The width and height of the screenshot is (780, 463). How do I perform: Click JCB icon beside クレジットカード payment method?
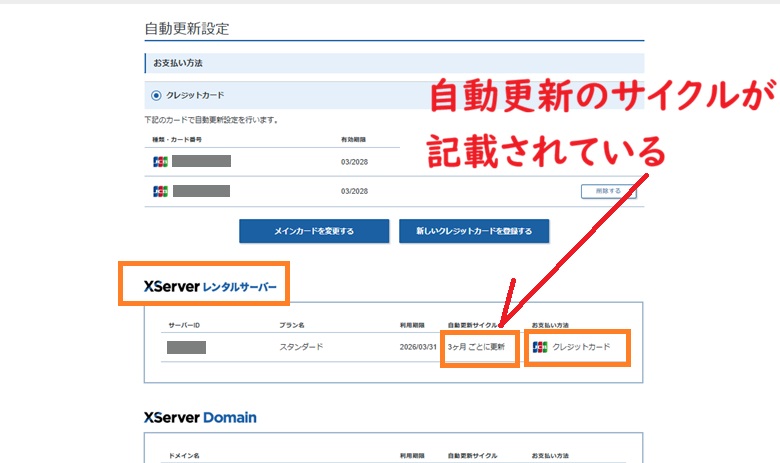click(540, 347)
